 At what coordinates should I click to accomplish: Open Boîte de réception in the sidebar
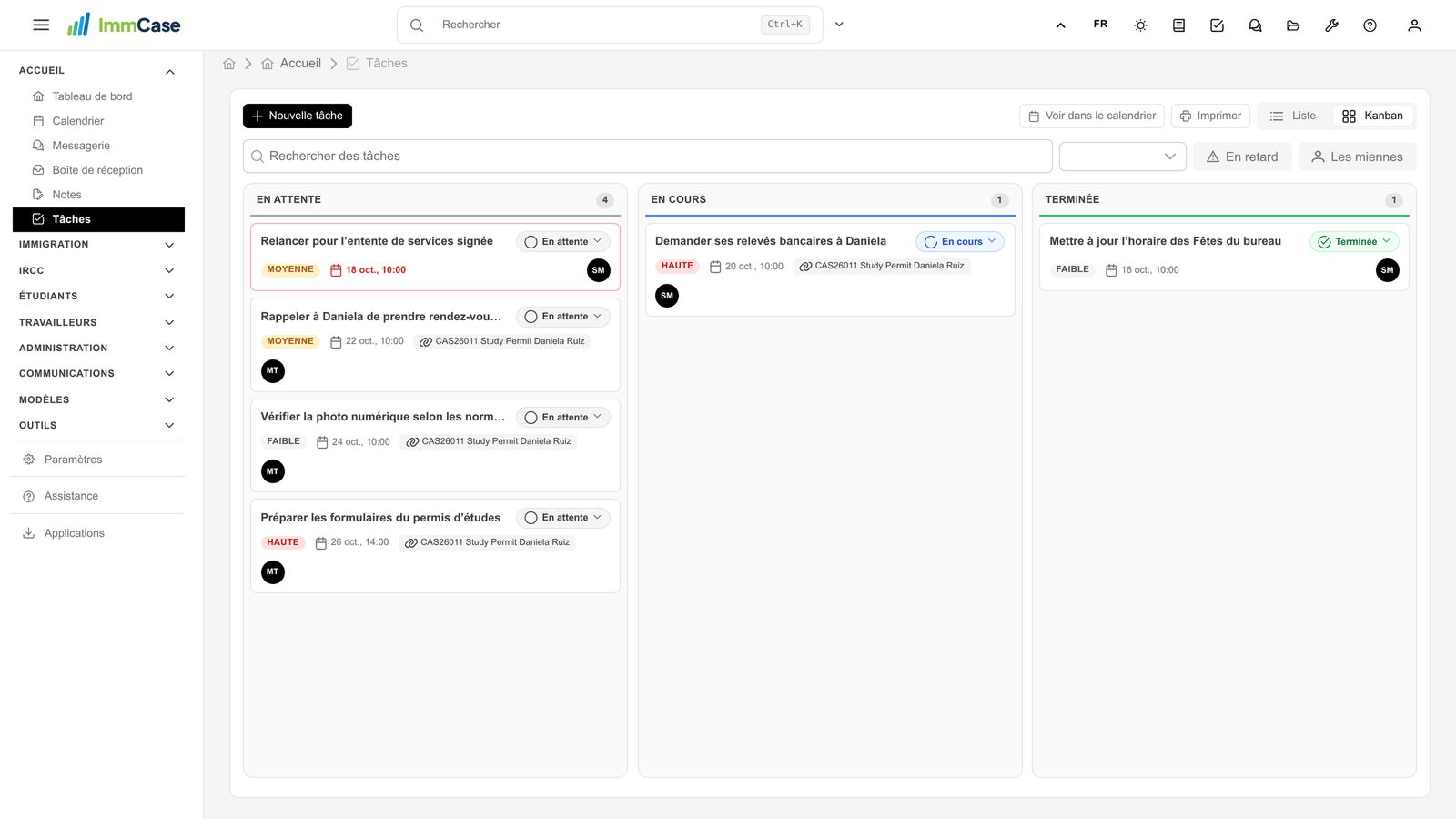(x=98, y=170)
